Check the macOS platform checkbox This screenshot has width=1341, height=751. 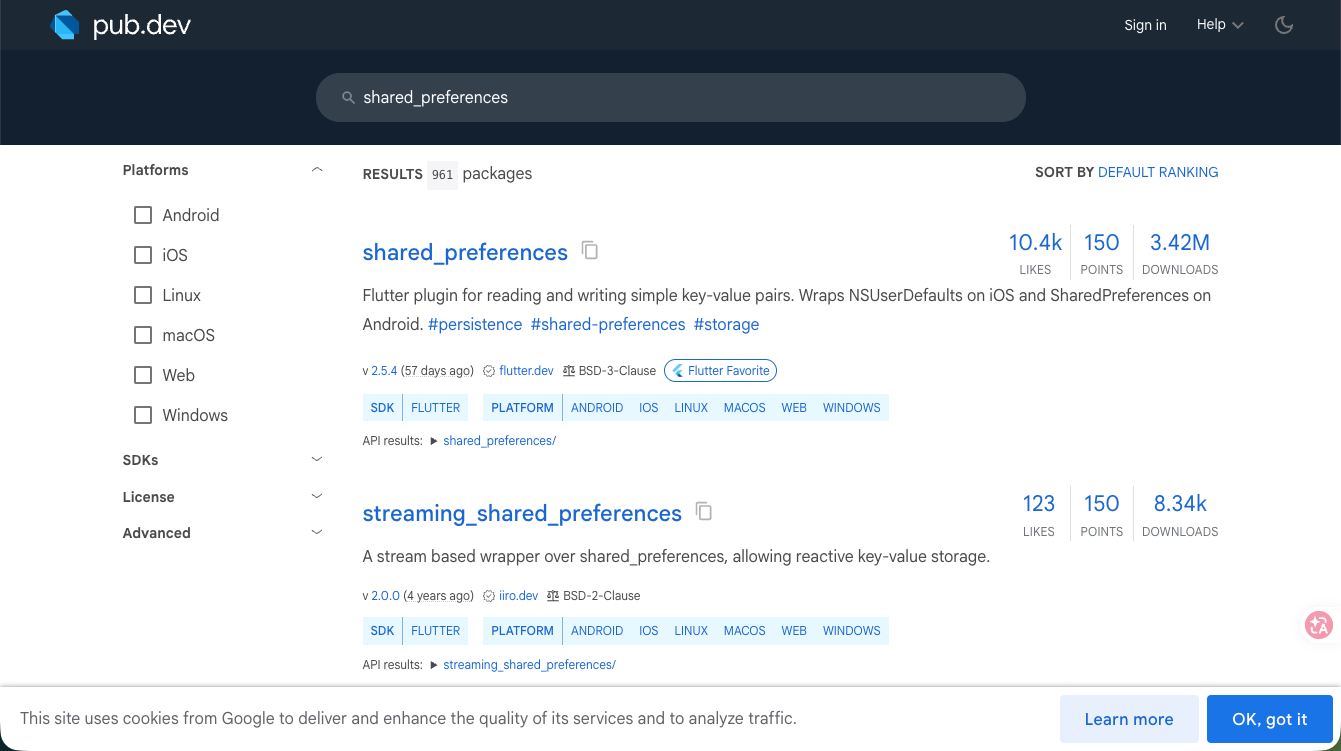(x=143, y=335)
